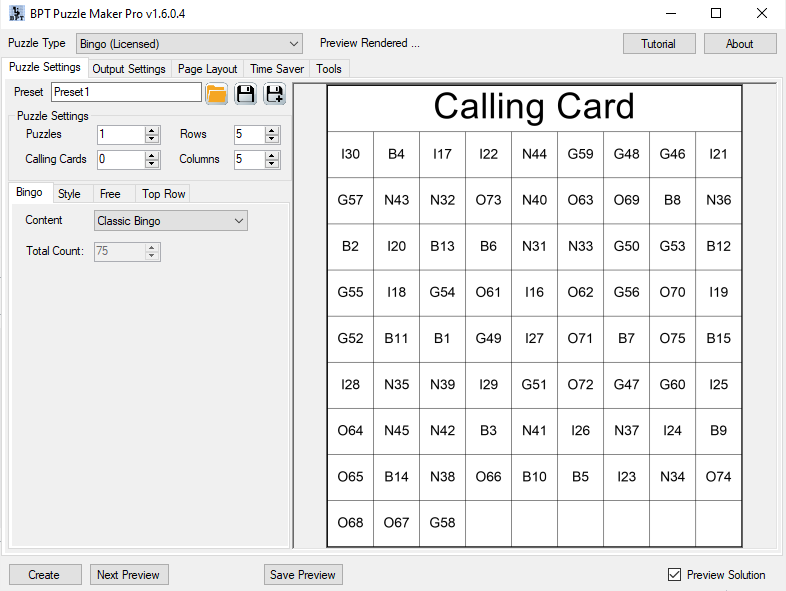Click into the Preset name field
The height and width of the screenshot is (591, 786).
click(x=126, y=92)
